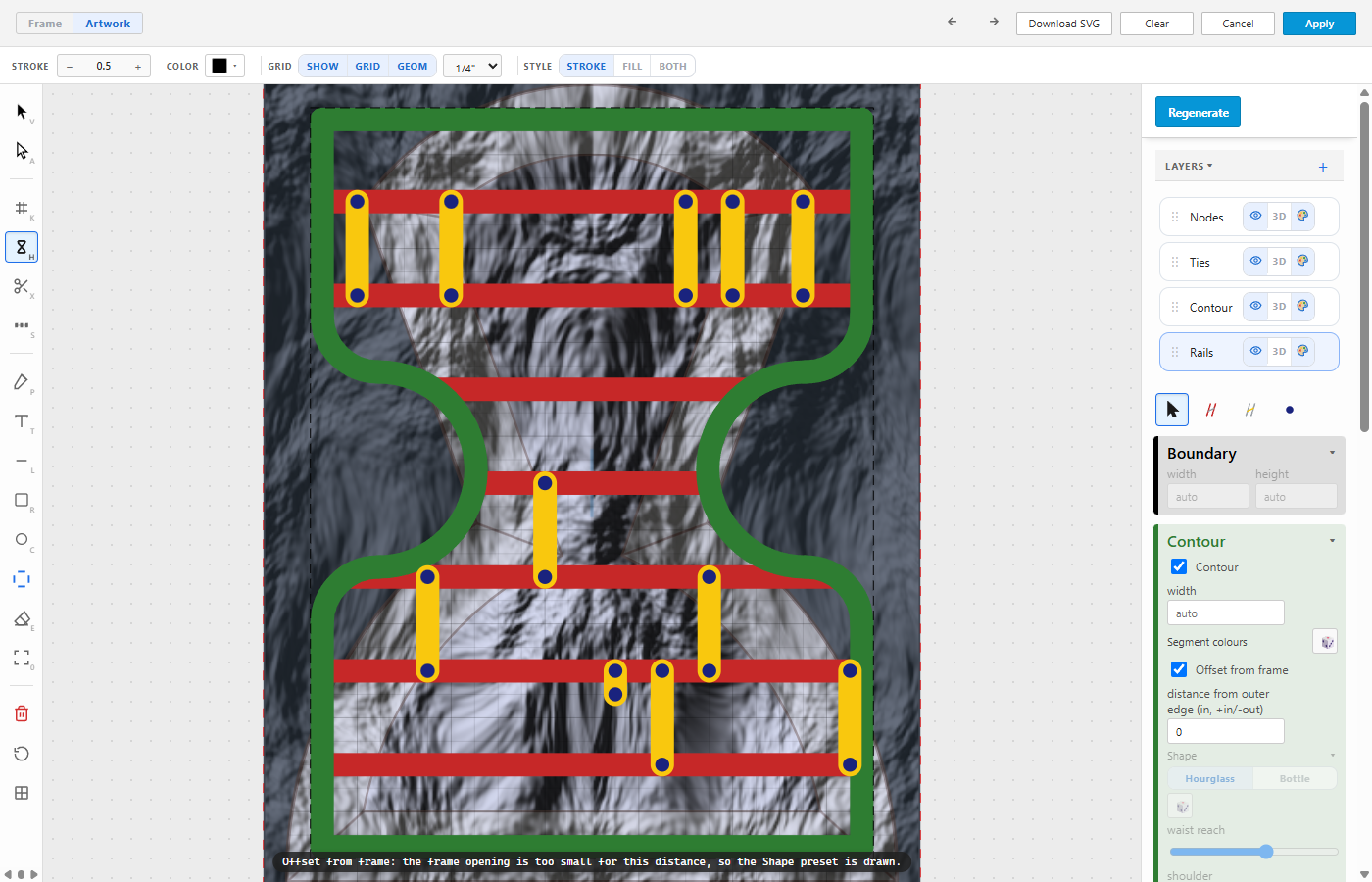Hide the Contour layer
Viewport: 1372px width, 882px height.
[1255, 307]
